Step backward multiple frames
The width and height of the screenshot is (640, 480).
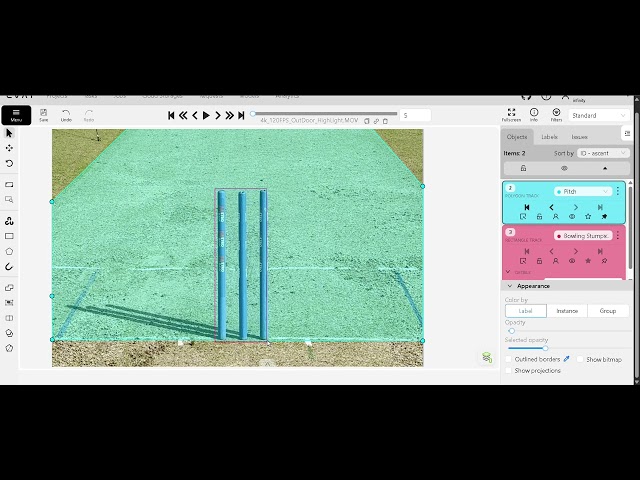(183, 116)
